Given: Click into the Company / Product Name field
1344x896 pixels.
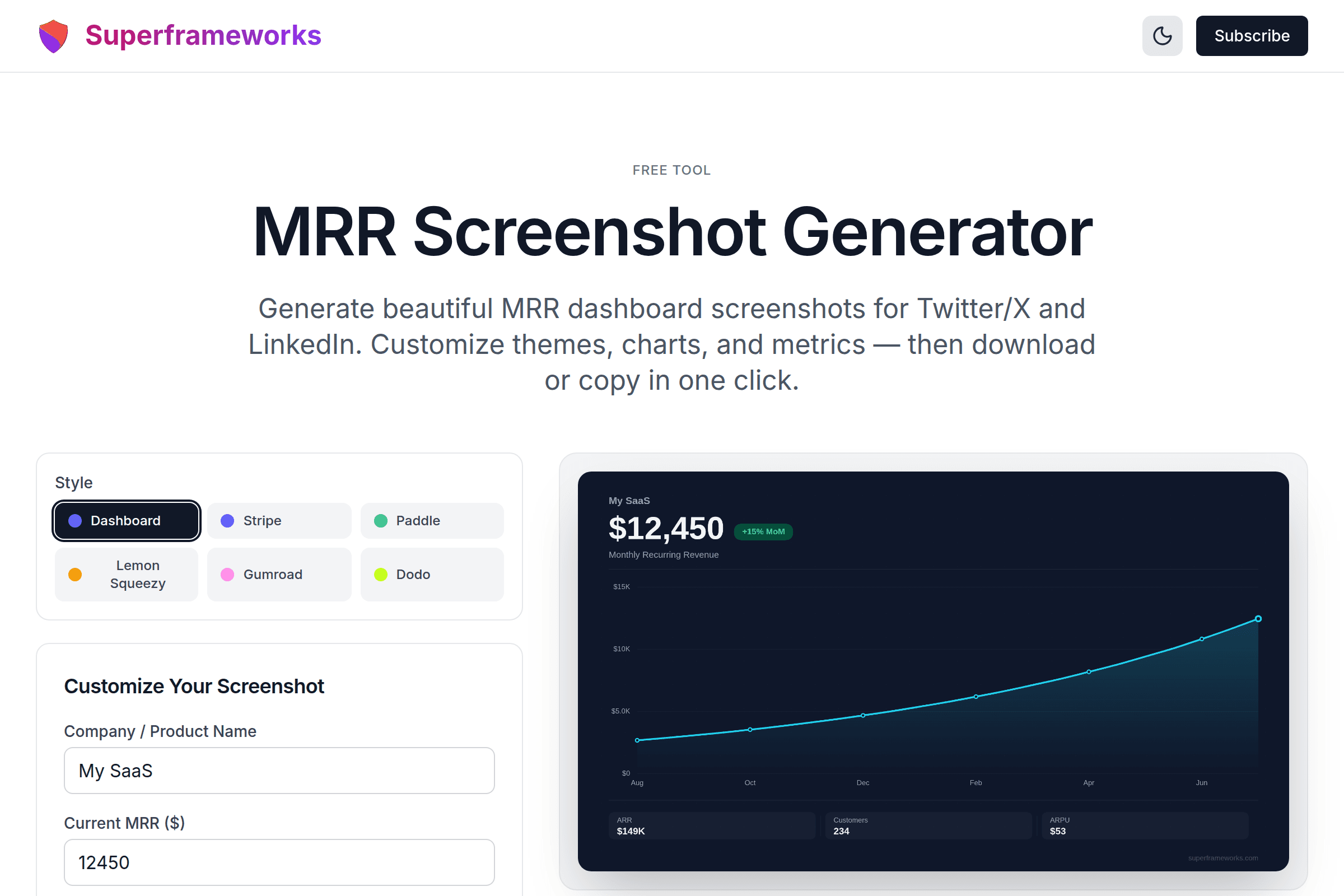Looking at the screenshot, I should tap(279, 771).
